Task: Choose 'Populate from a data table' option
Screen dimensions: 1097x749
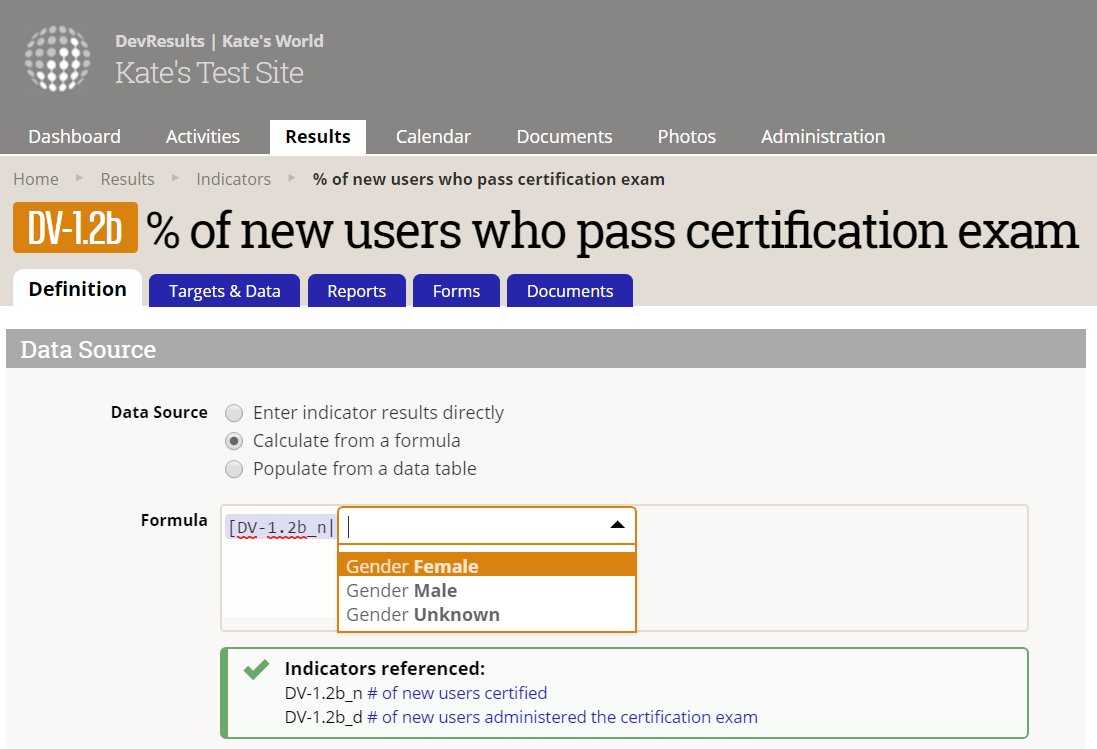Action: point(234,469)
